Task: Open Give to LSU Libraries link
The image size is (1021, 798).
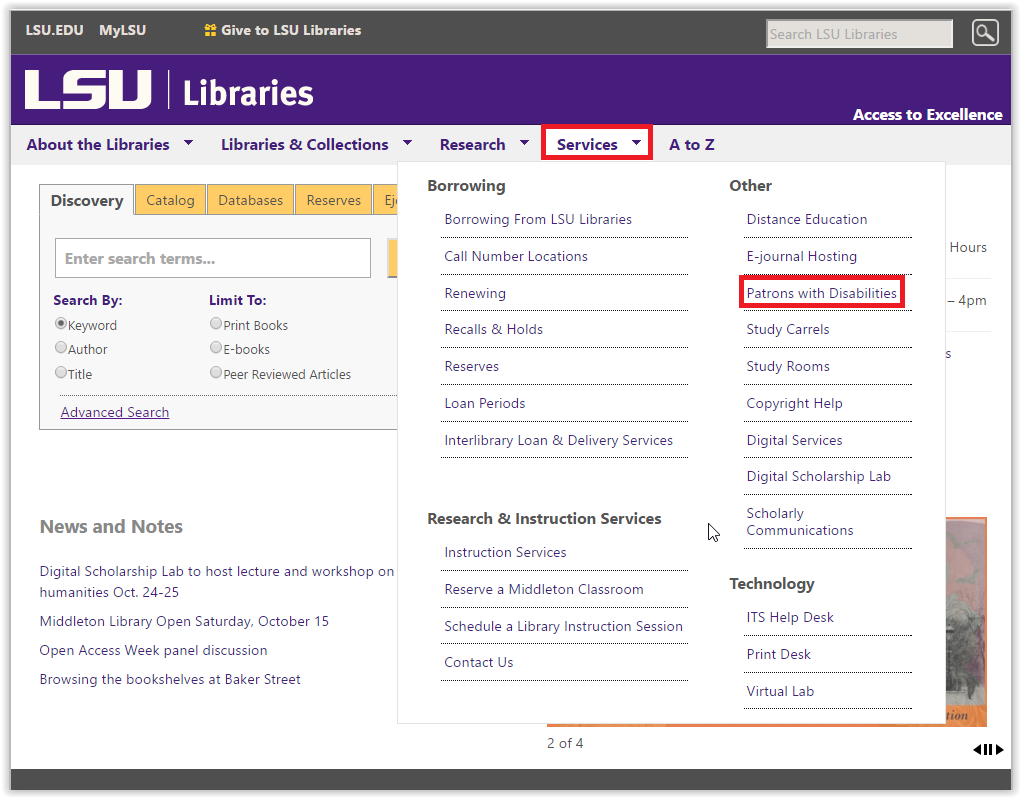Action: [291, 30]
